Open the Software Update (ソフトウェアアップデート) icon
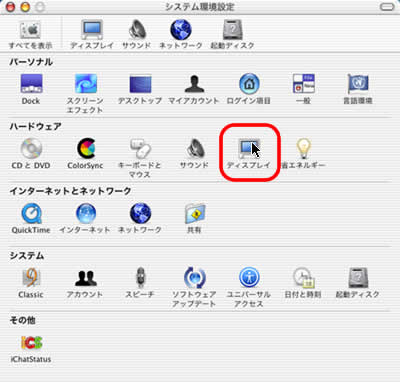Viewport: 400px width, 382px height. (195, 277)
